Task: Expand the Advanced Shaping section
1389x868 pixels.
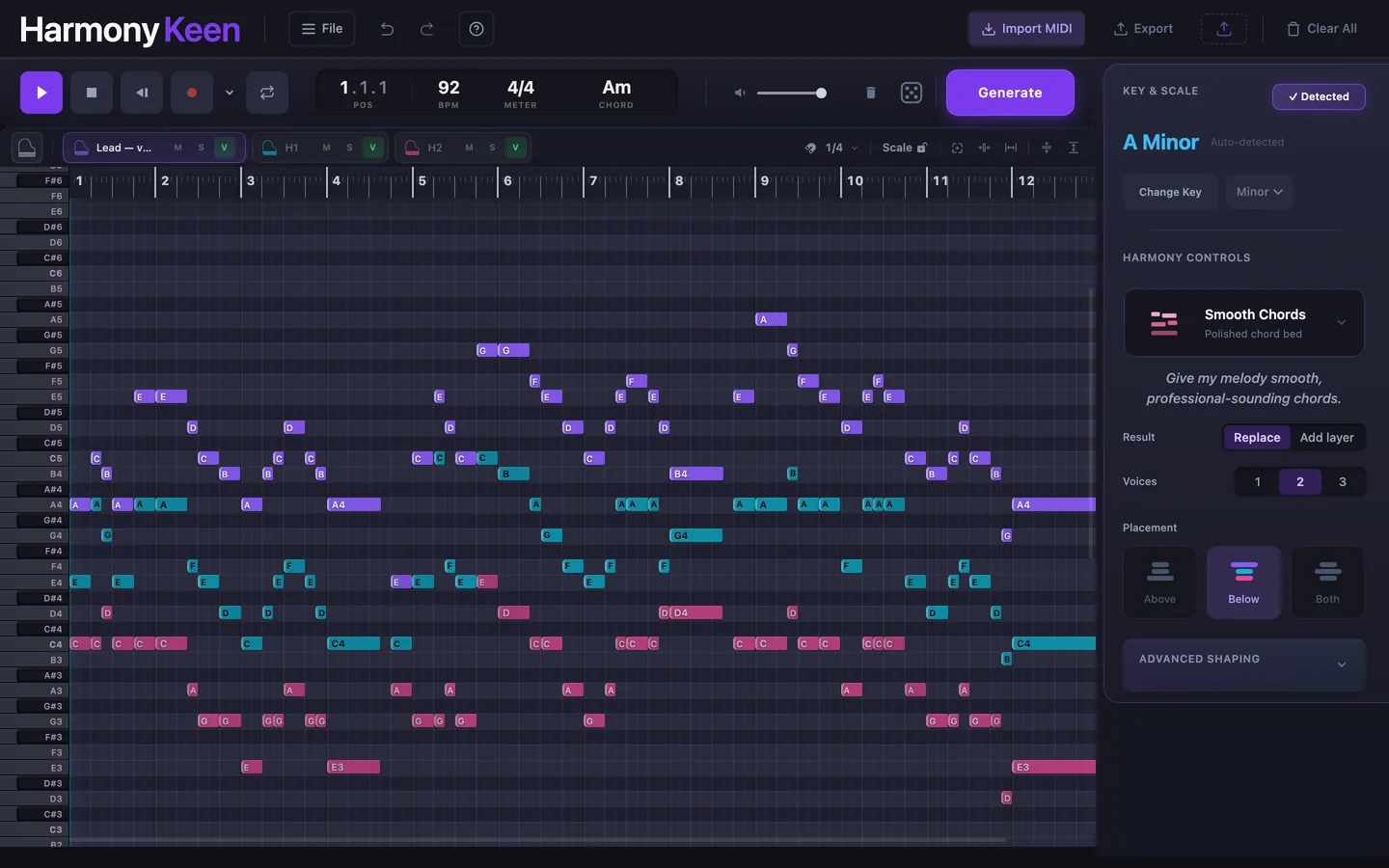Action: pyautogui.click(x=1243, y=665)
